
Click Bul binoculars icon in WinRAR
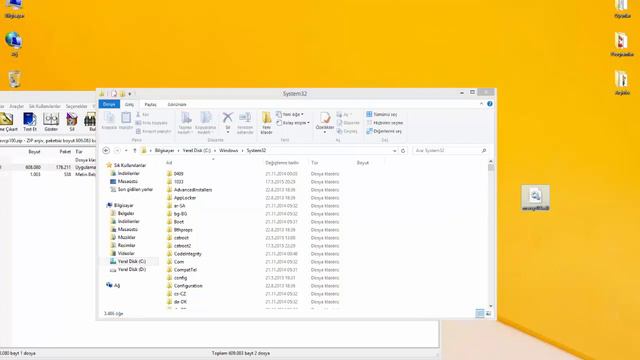pyautogui.click(x=91, y=122)
